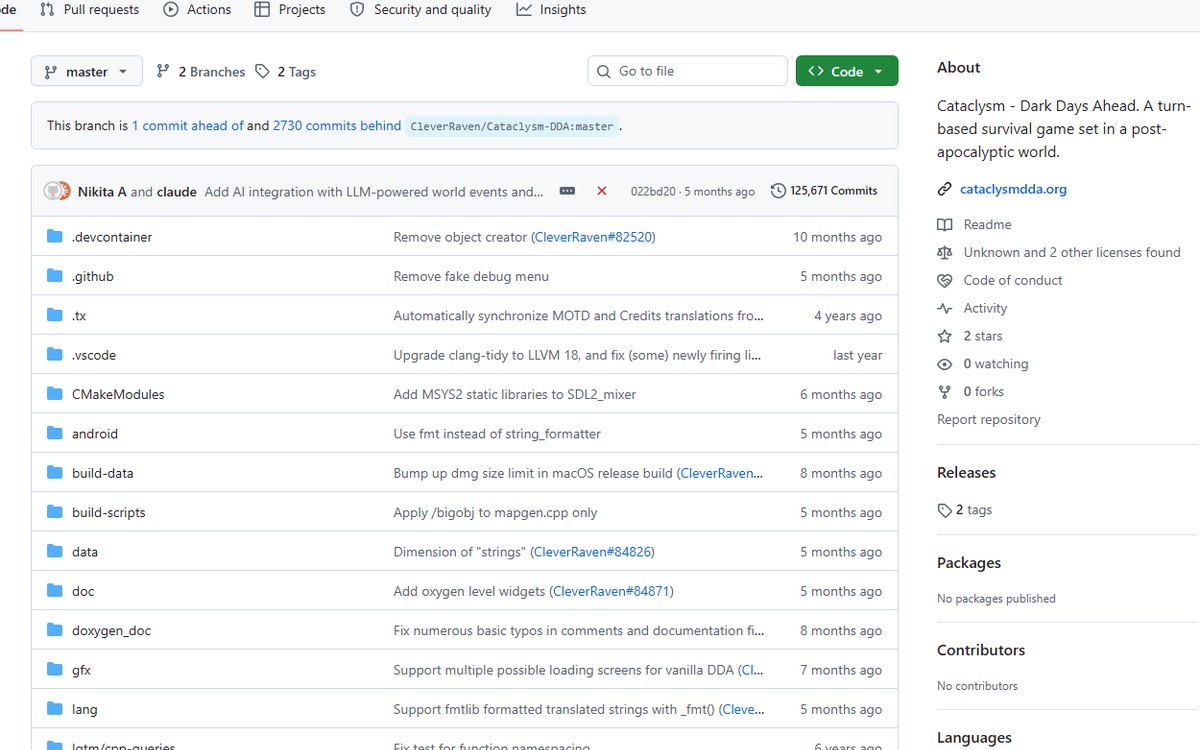Open the master branch dropdown
The image size is (1200, 750).
point(87,72)
